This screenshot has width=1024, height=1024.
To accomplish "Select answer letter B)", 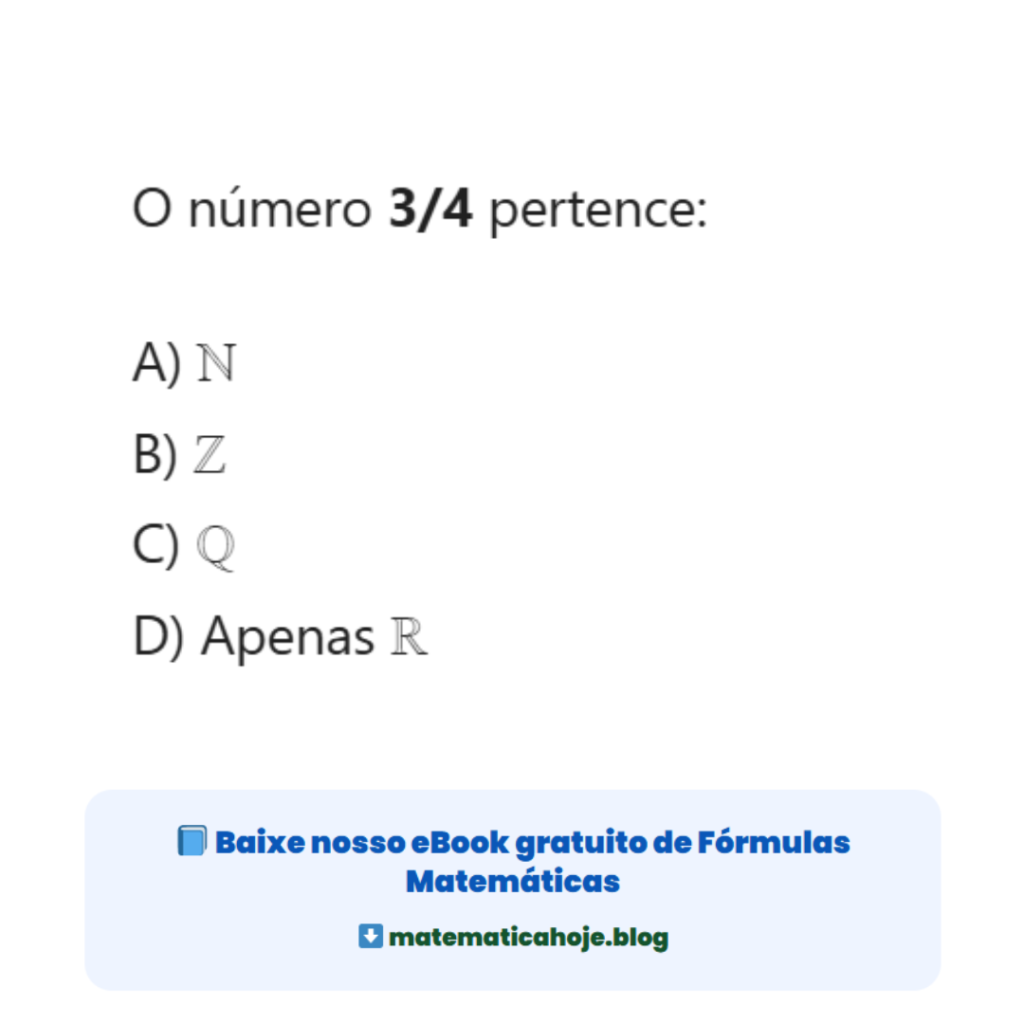I will [154, 455].
